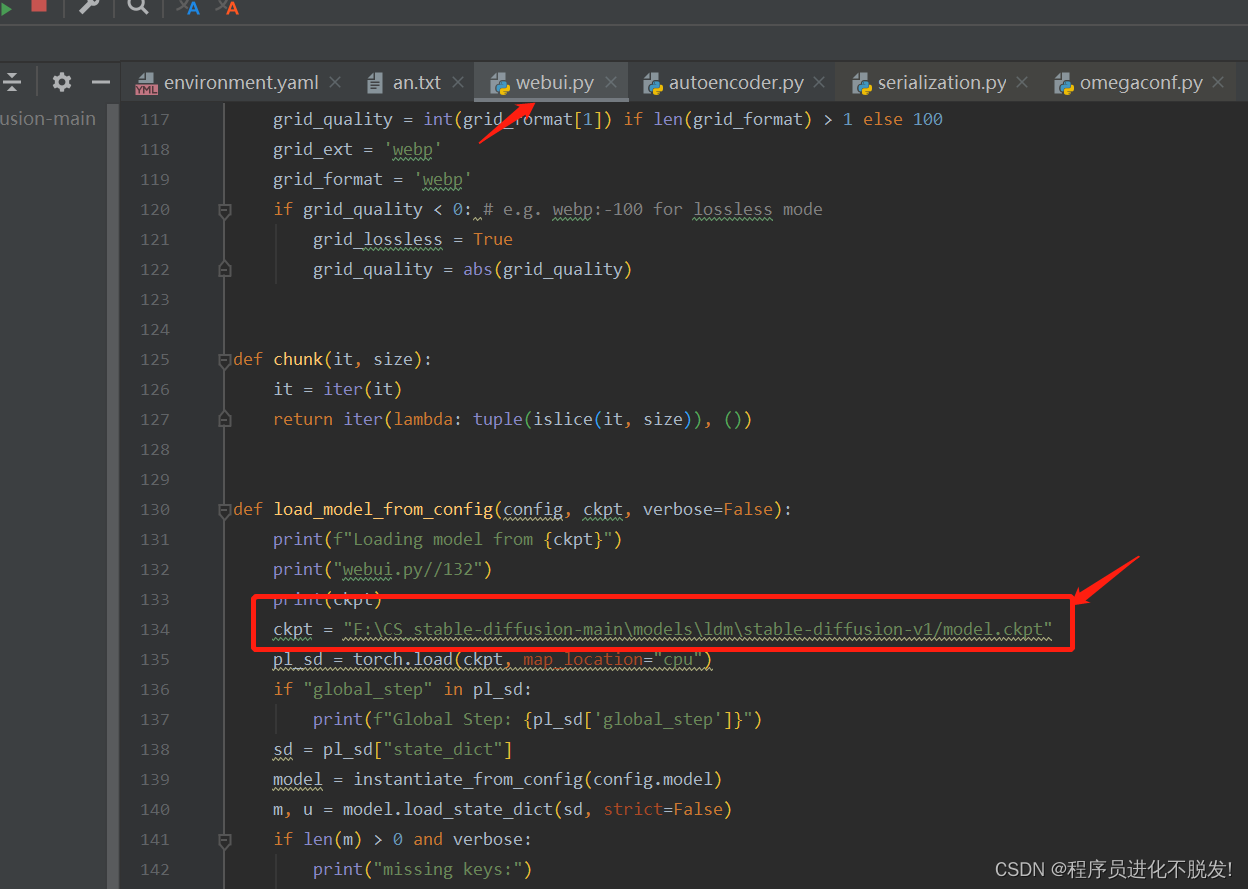
Task: Click 'load_model_from_config' function name
Action: [x=383, y=509]
